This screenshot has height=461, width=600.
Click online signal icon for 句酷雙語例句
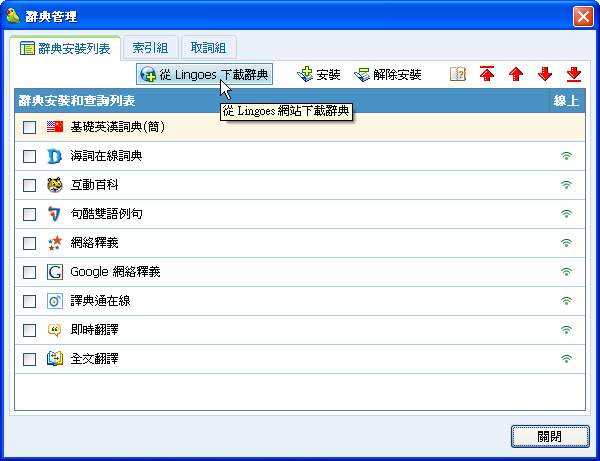[x=566, y=214]
